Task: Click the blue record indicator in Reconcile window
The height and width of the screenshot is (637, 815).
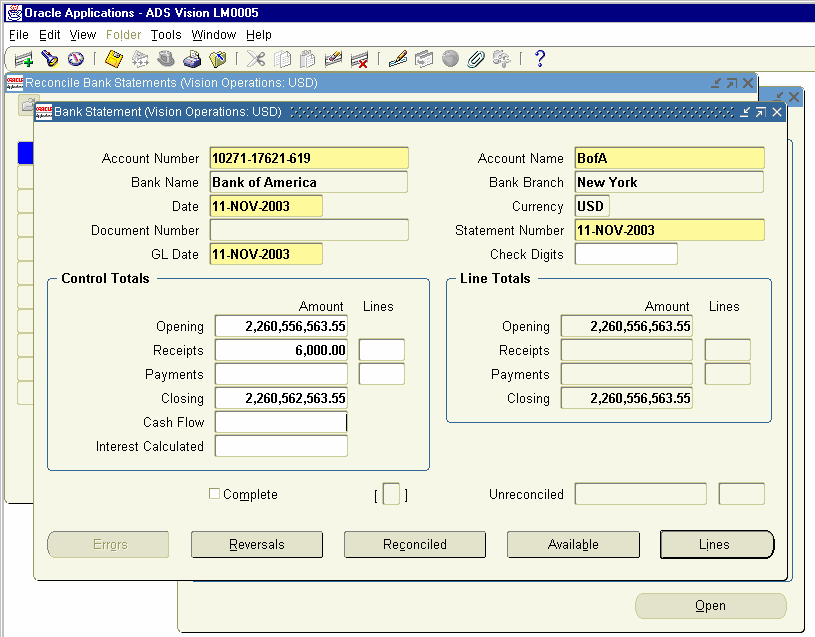Action: [25, 153]
